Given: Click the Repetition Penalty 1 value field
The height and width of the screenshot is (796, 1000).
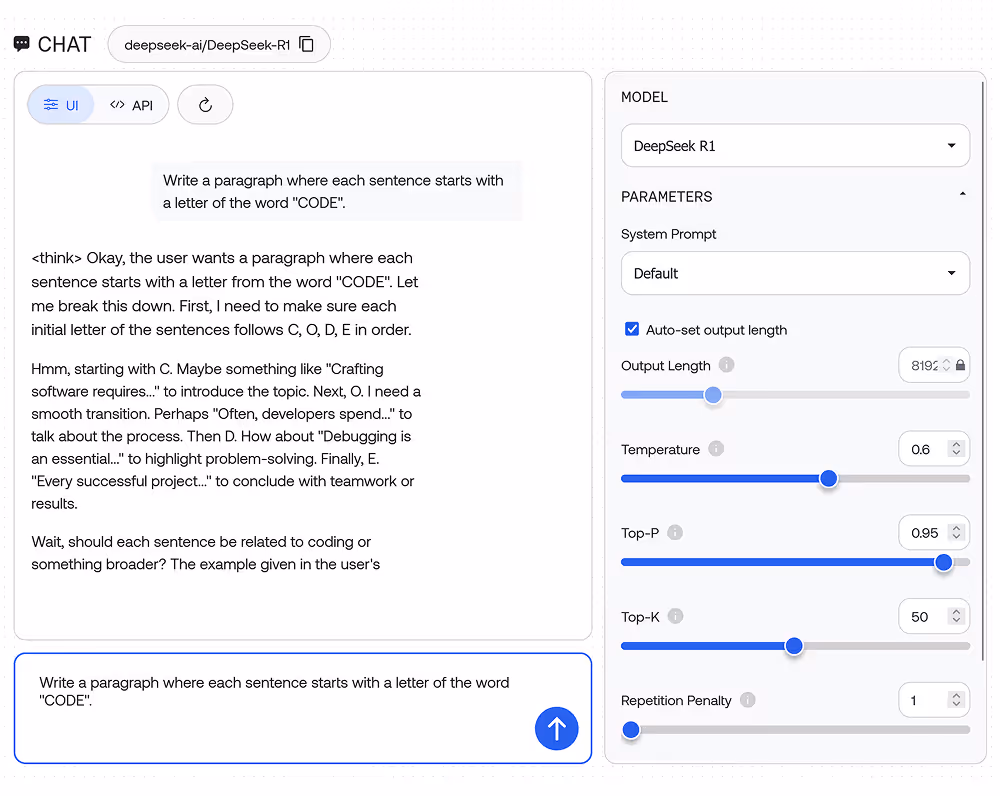Looking at the screenshot, I should tap(934, 700).
